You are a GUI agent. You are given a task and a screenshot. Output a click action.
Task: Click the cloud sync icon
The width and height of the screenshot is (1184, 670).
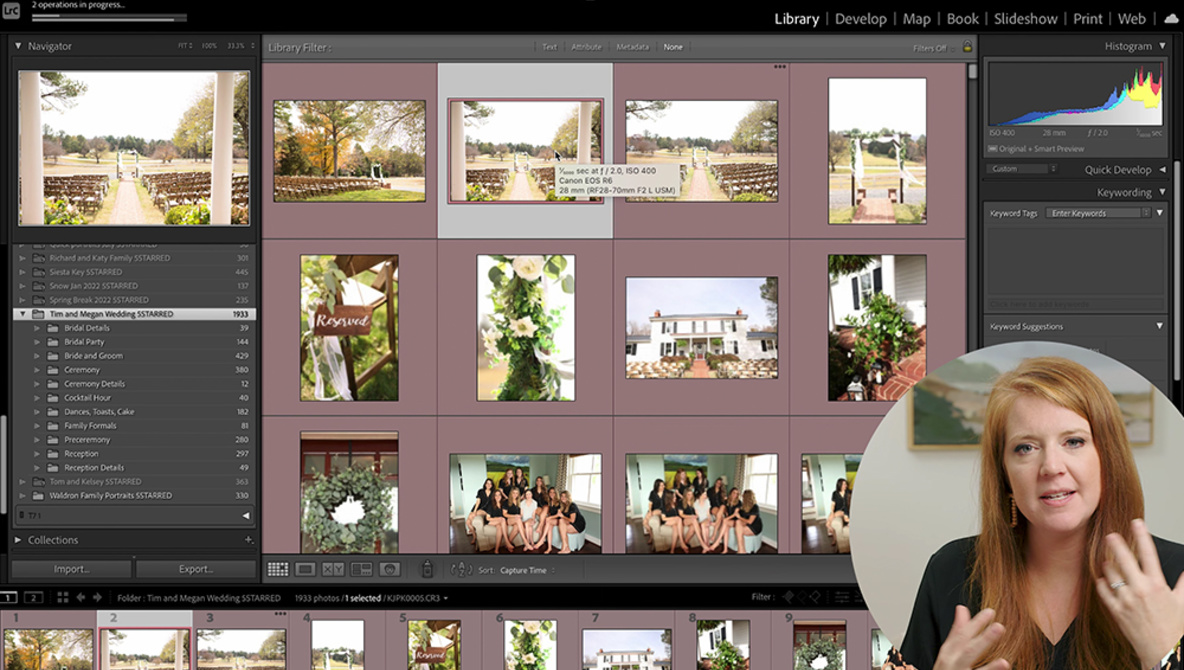tap(1171, 19)
